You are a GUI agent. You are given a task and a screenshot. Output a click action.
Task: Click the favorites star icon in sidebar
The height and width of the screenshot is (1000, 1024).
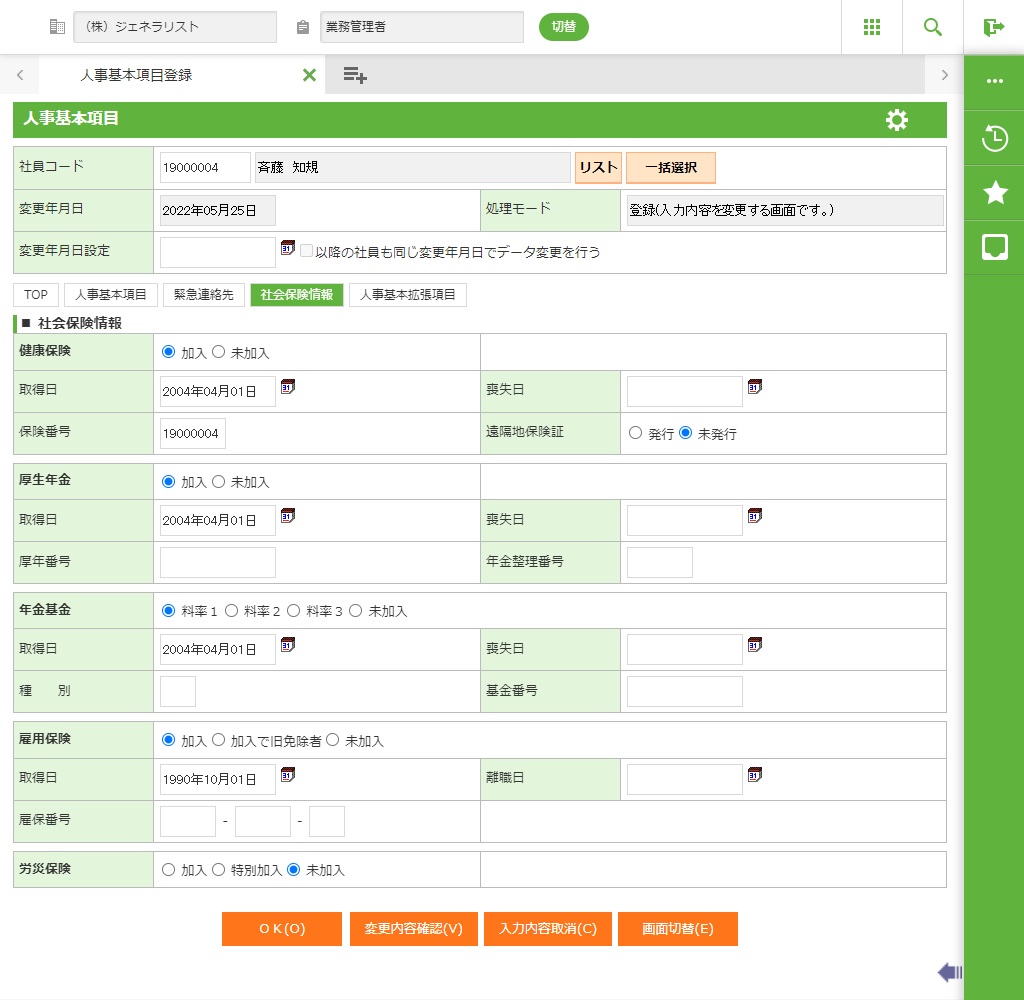coord(994,193)
